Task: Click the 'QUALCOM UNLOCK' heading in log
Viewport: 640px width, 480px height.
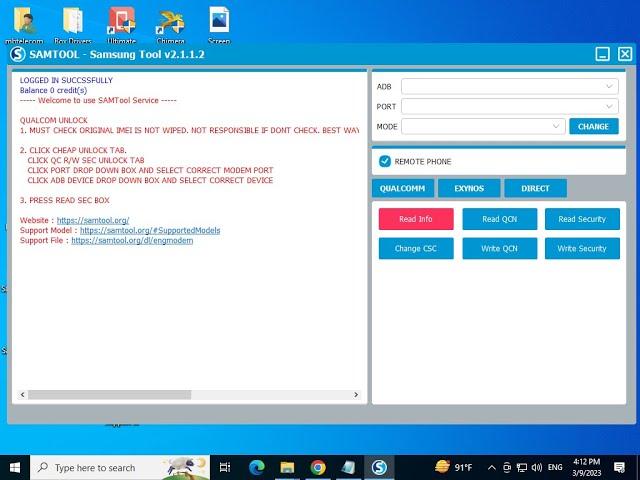Action: click(x=53, y=120)
